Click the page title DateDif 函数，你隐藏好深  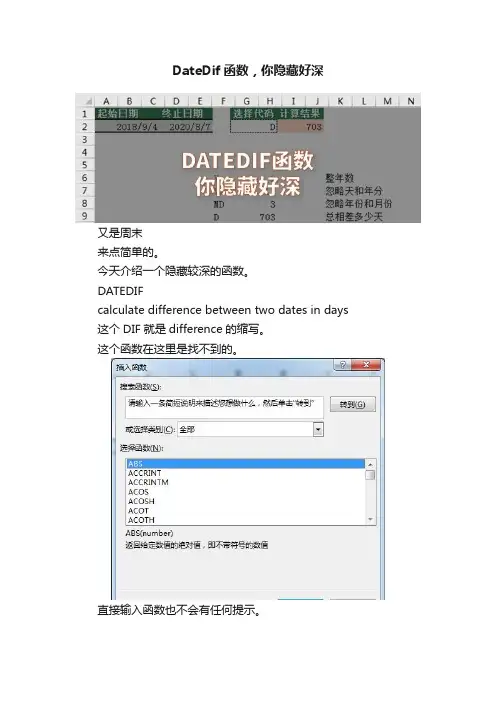click(x=248, y=71)
